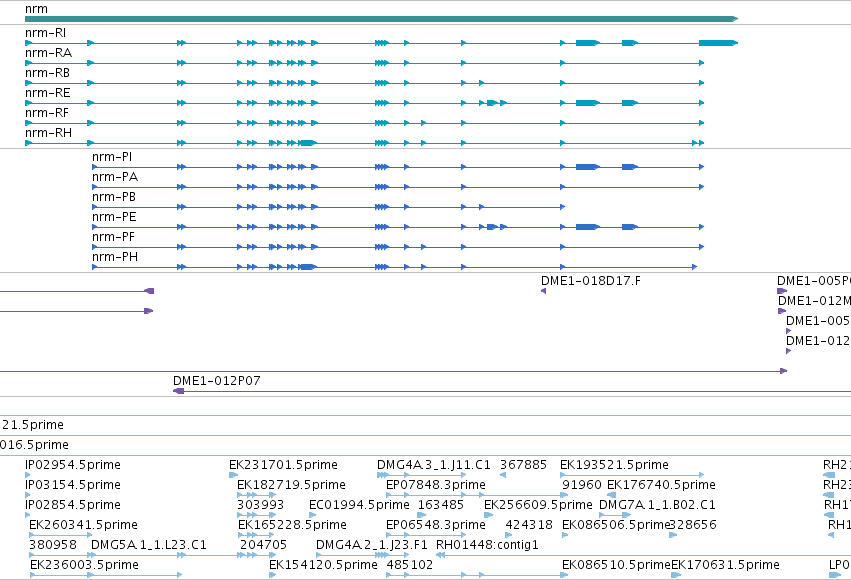851x580 pixels.
Task: Select EK086510.5prime EST label
Action: [616, 566]
